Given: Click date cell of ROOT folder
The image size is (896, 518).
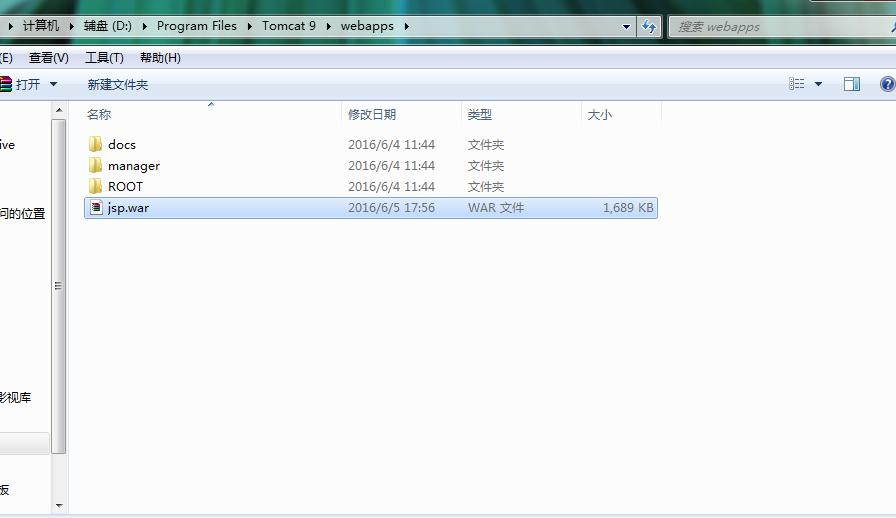Looking at the screenshot, I should point(391,187).
